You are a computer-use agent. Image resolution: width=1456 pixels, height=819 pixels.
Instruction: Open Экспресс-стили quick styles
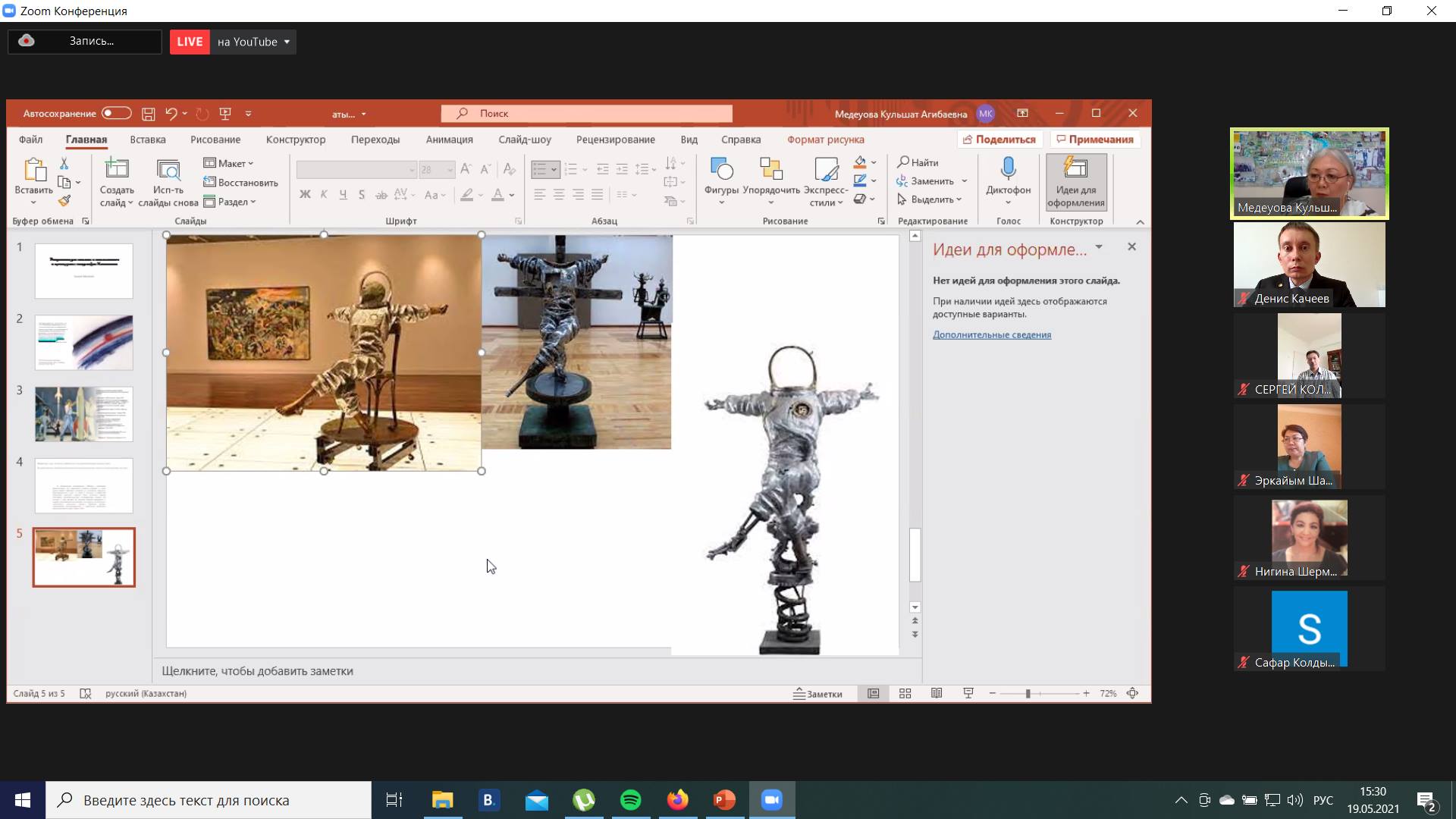point(826,180)
